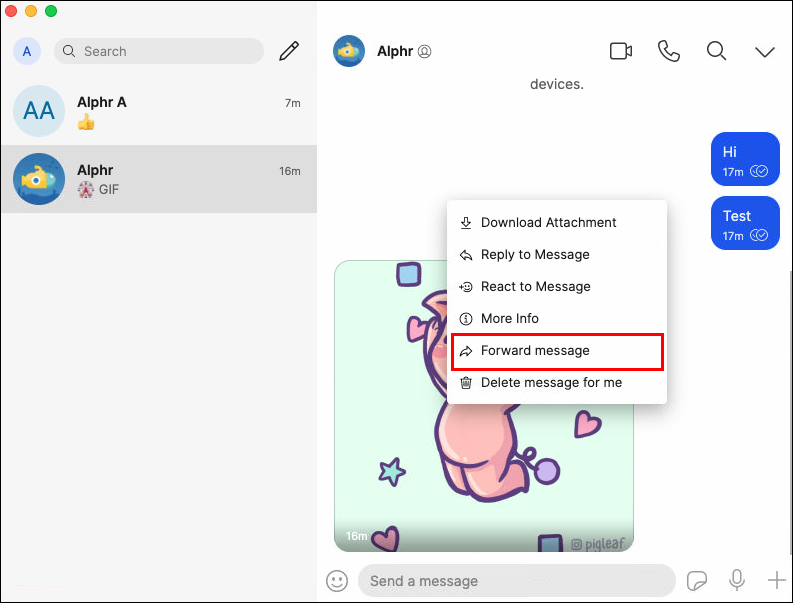Open Alphr contact name in header
Image resolution: width=793 pixels, height=603 pixels.
coord(394,51)
